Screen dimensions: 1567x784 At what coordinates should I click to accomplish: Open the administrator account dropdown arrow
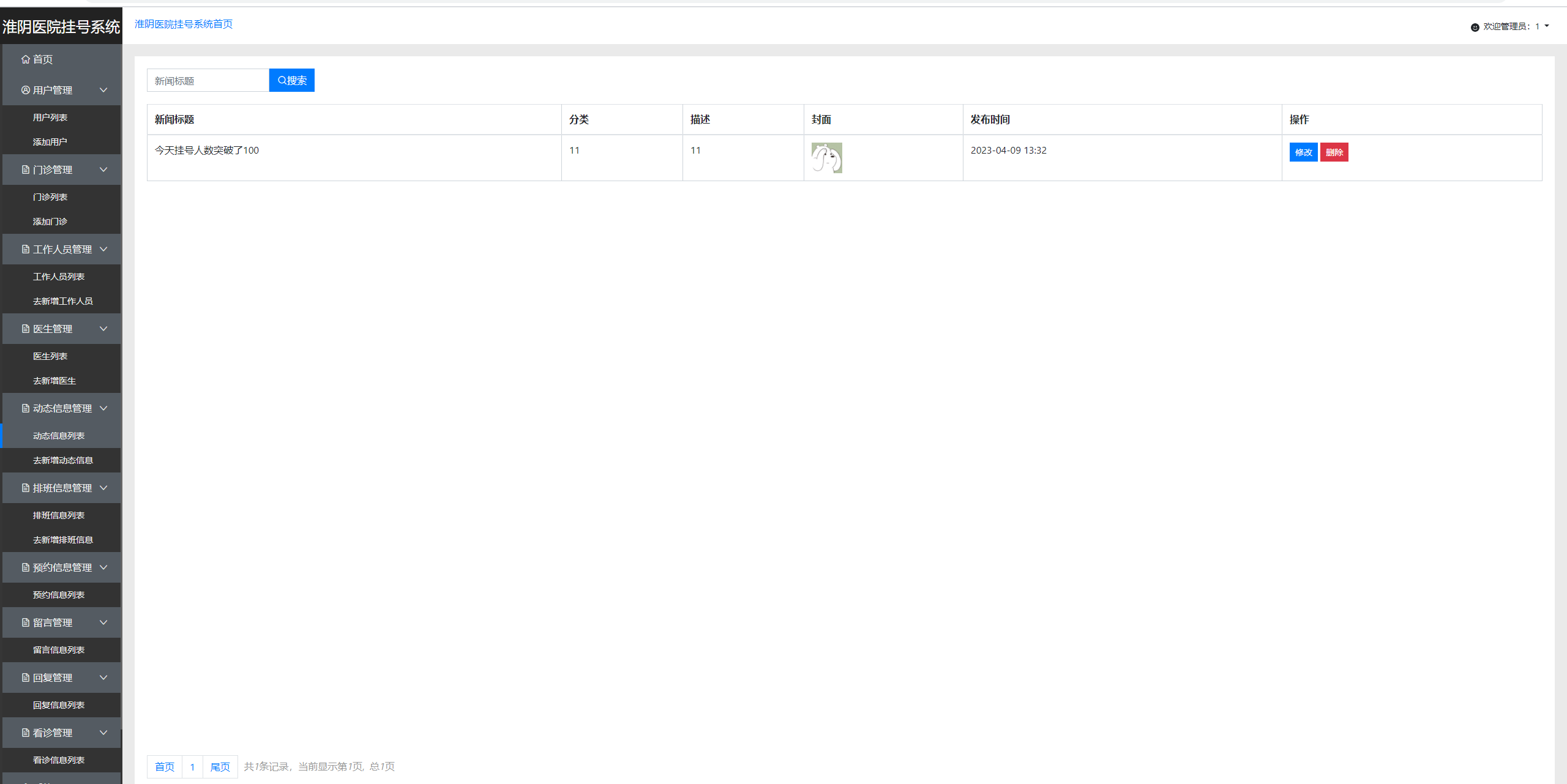pos(1547,26)
